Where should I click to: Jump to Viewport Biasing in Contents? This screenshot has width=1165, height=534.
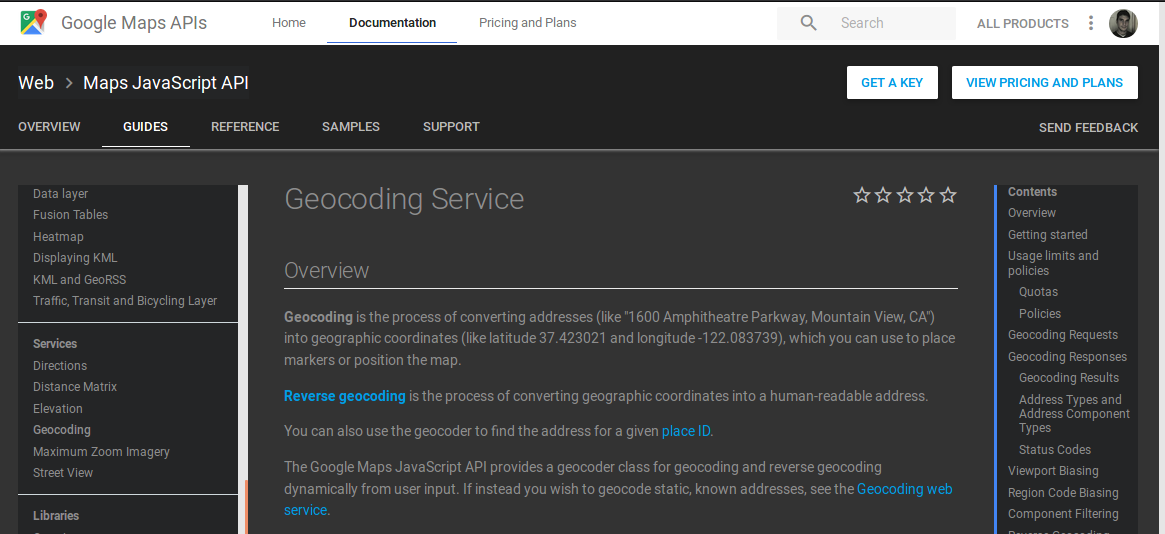pyautogui.click(x=1053, y=471)
